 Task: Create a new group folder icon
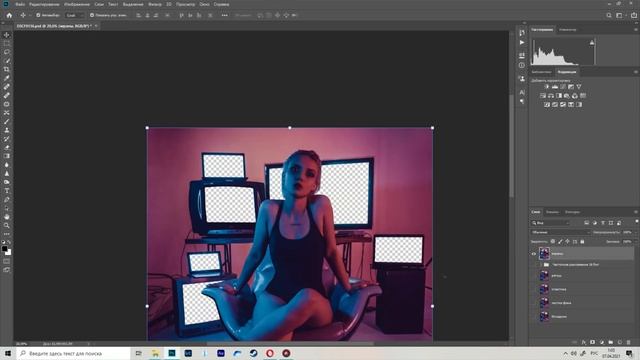[x=611, y=342]
